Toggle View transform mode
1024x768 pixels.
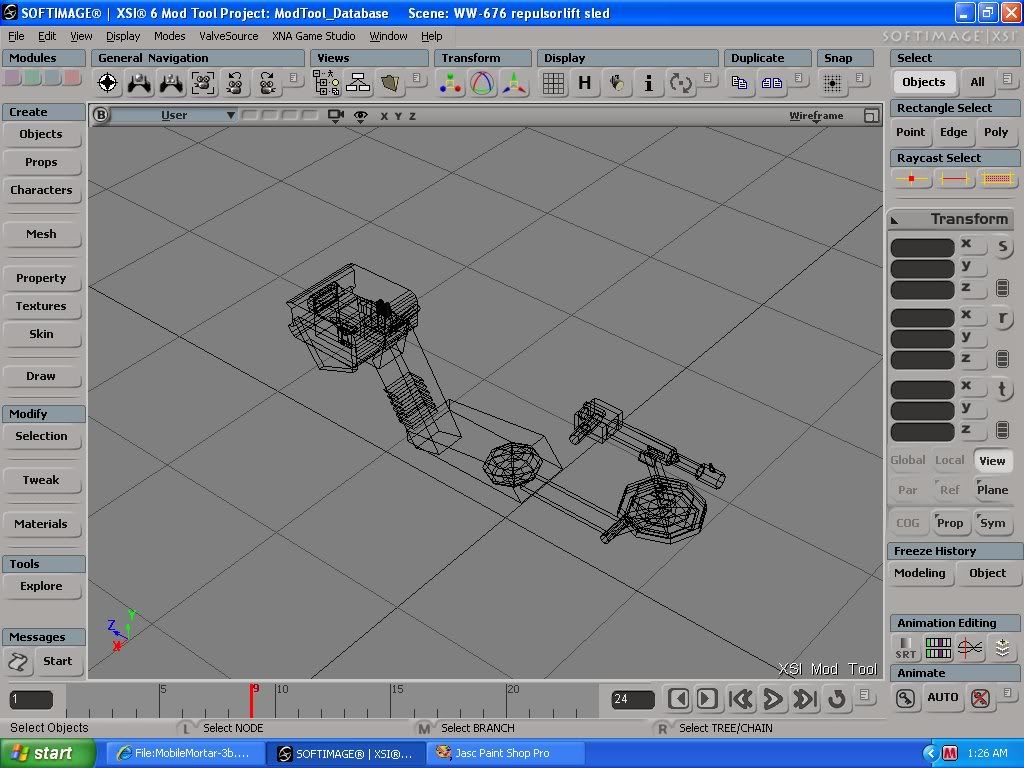[x=992, y=460]
